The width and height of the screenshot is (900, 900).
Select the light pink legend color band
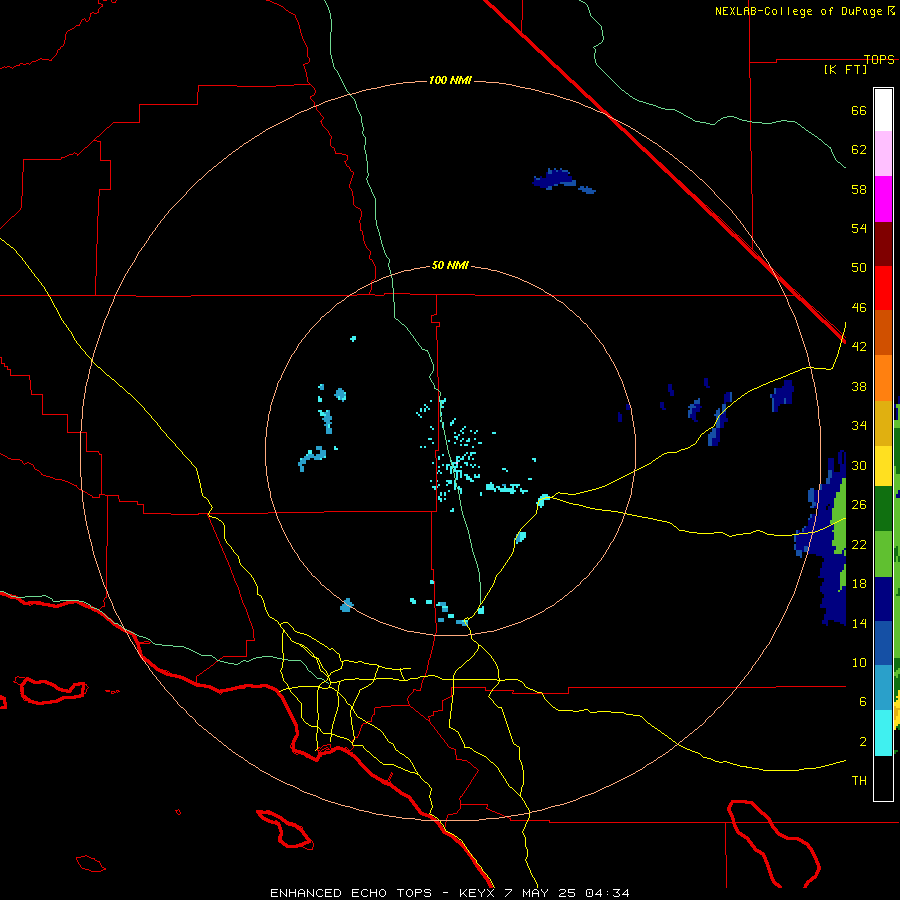(x=883, y=153)
